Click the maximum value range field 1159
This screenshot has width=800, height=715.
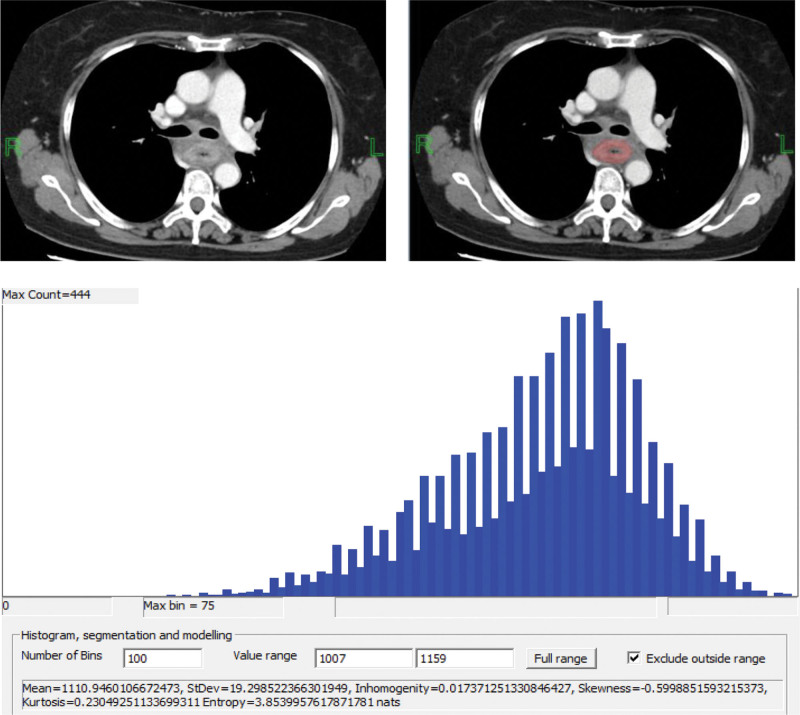(x=464, y=658)
